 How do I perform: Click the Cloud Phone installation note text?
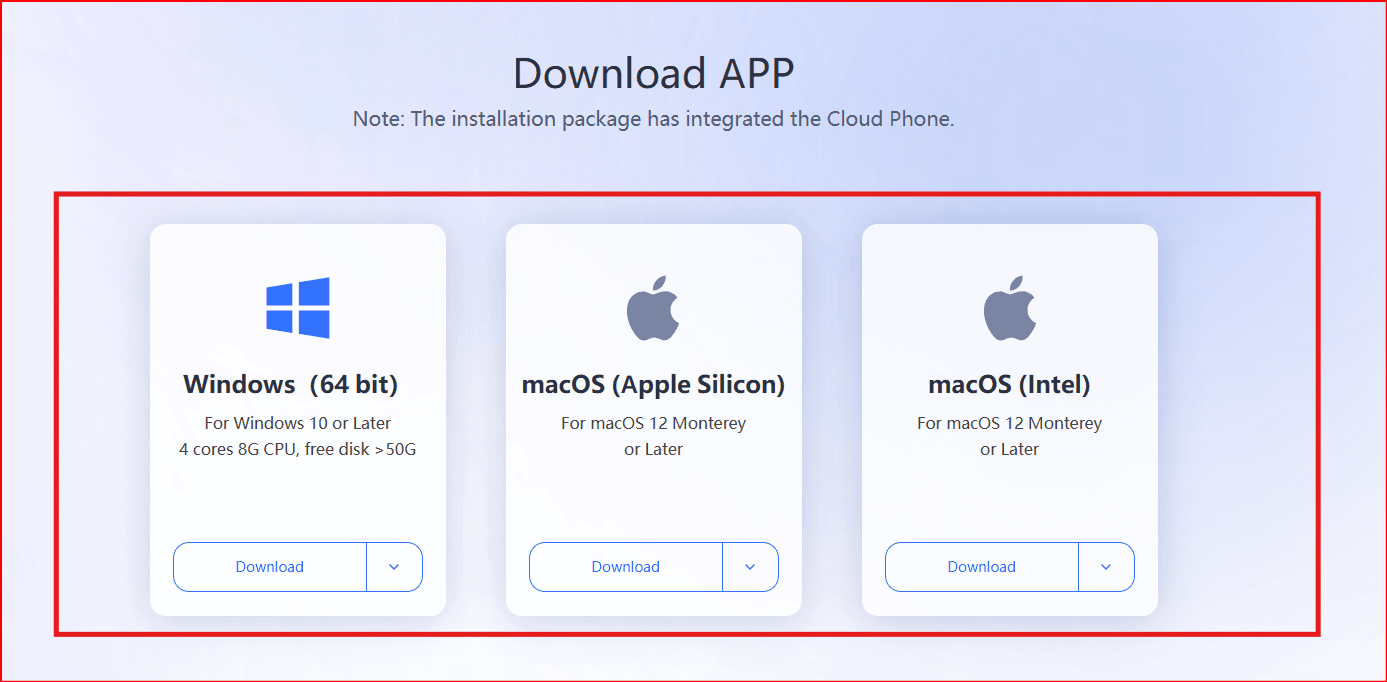(x=653, y=119)
